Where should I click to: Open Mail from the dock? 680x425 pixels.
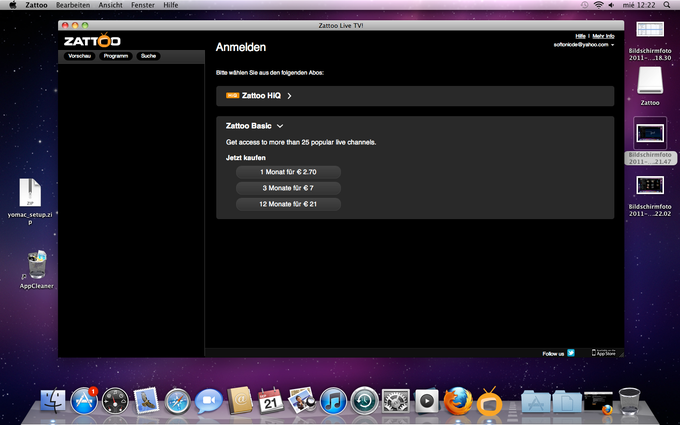click(x=146, y=400)
